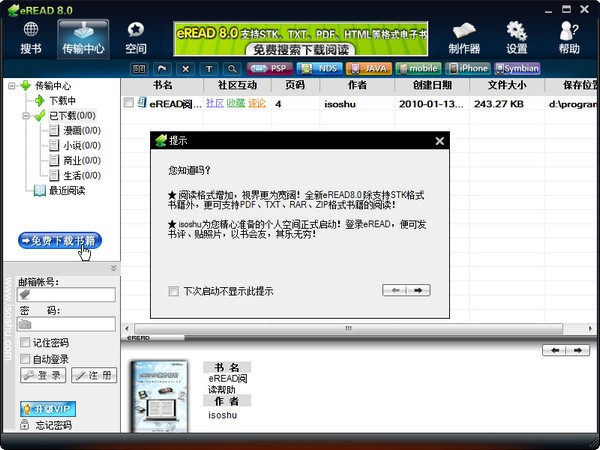Select the JAVA device button
600x450 pixels.
[x=369, y=68]
